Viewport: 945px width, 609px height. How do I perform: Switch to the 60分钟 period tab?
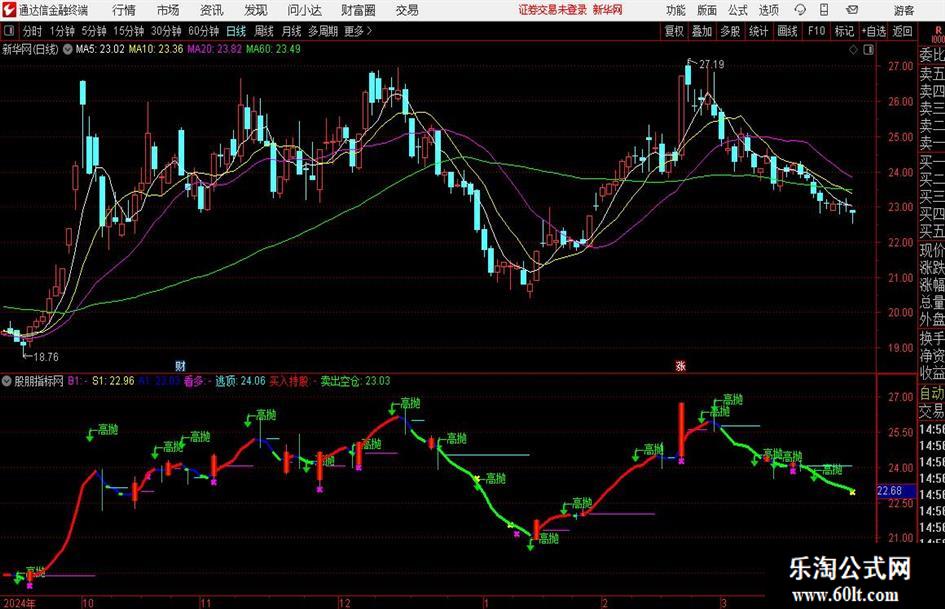(x=203, y=31)
